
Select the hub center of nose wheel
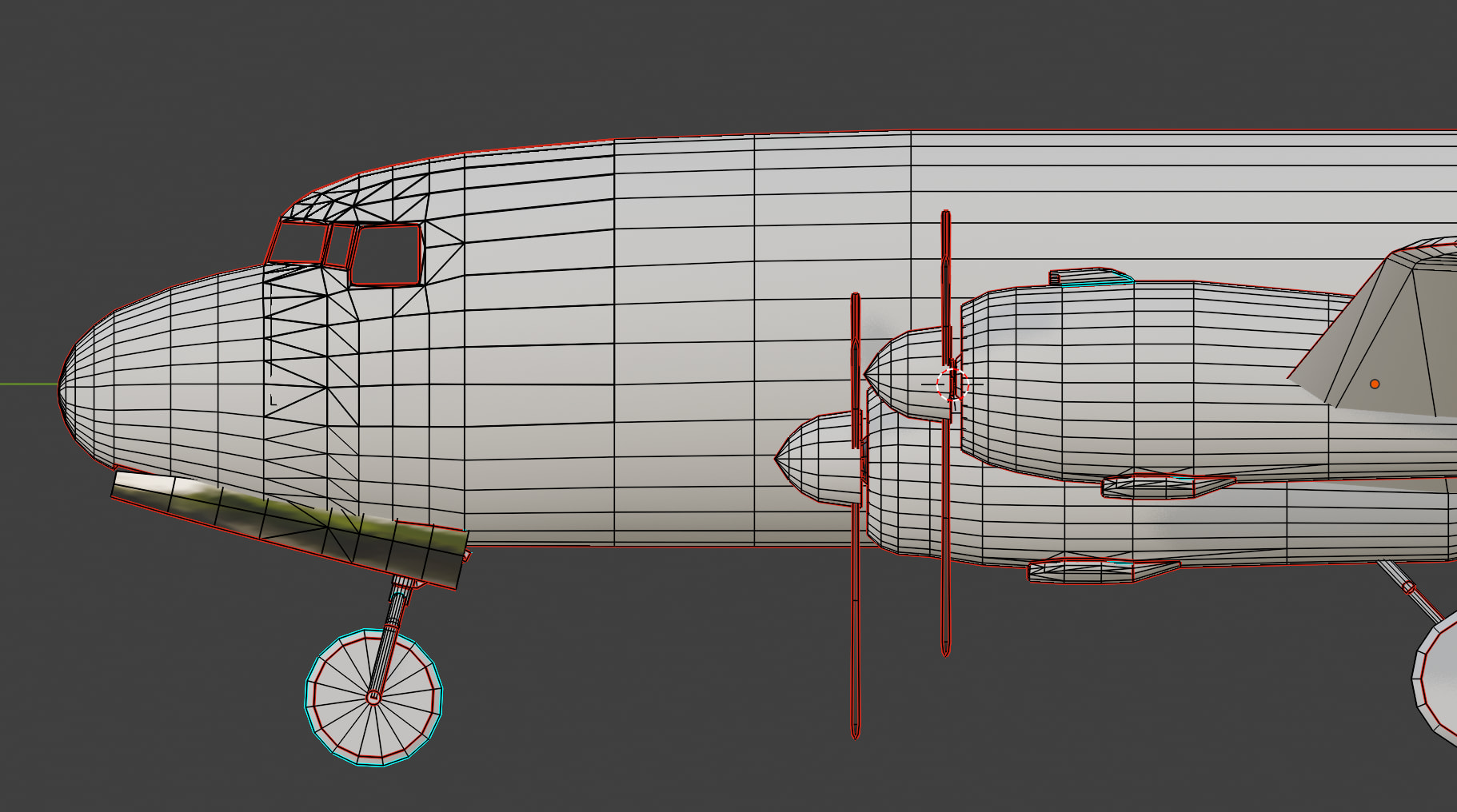pyautogui.click(x=373, y=698)
